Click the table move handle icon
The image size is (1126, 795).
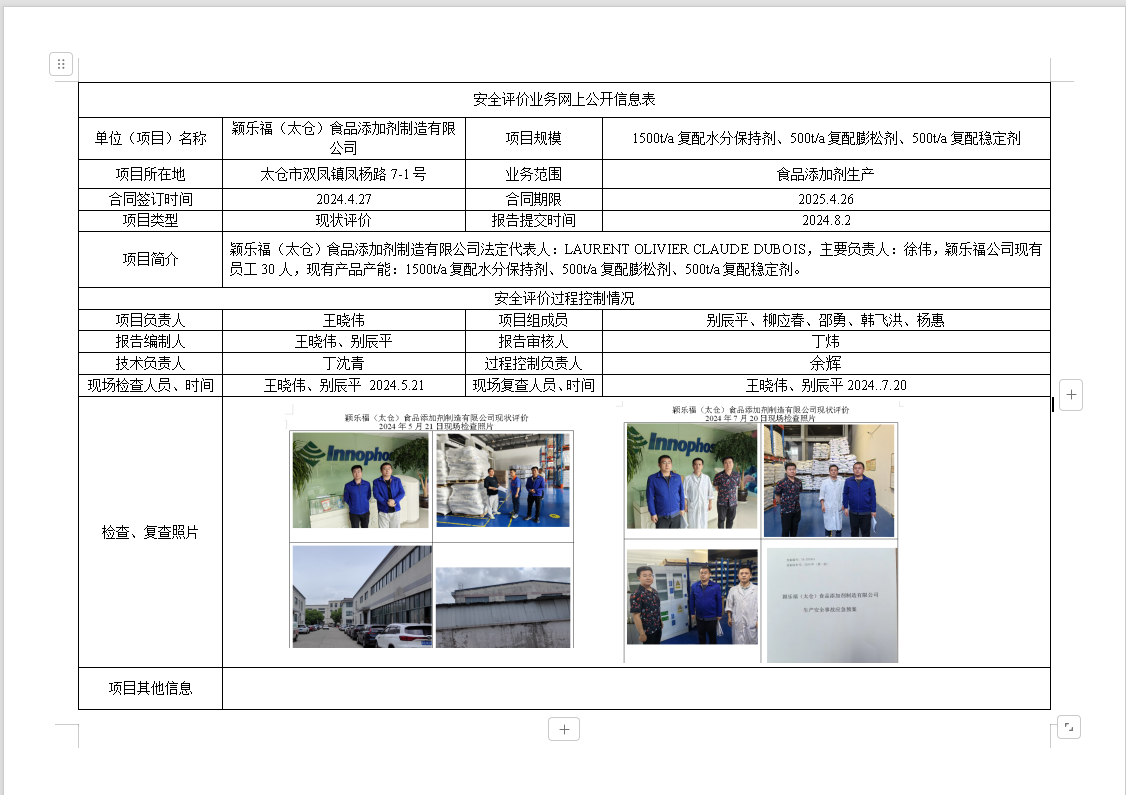[x=60, y=64]
